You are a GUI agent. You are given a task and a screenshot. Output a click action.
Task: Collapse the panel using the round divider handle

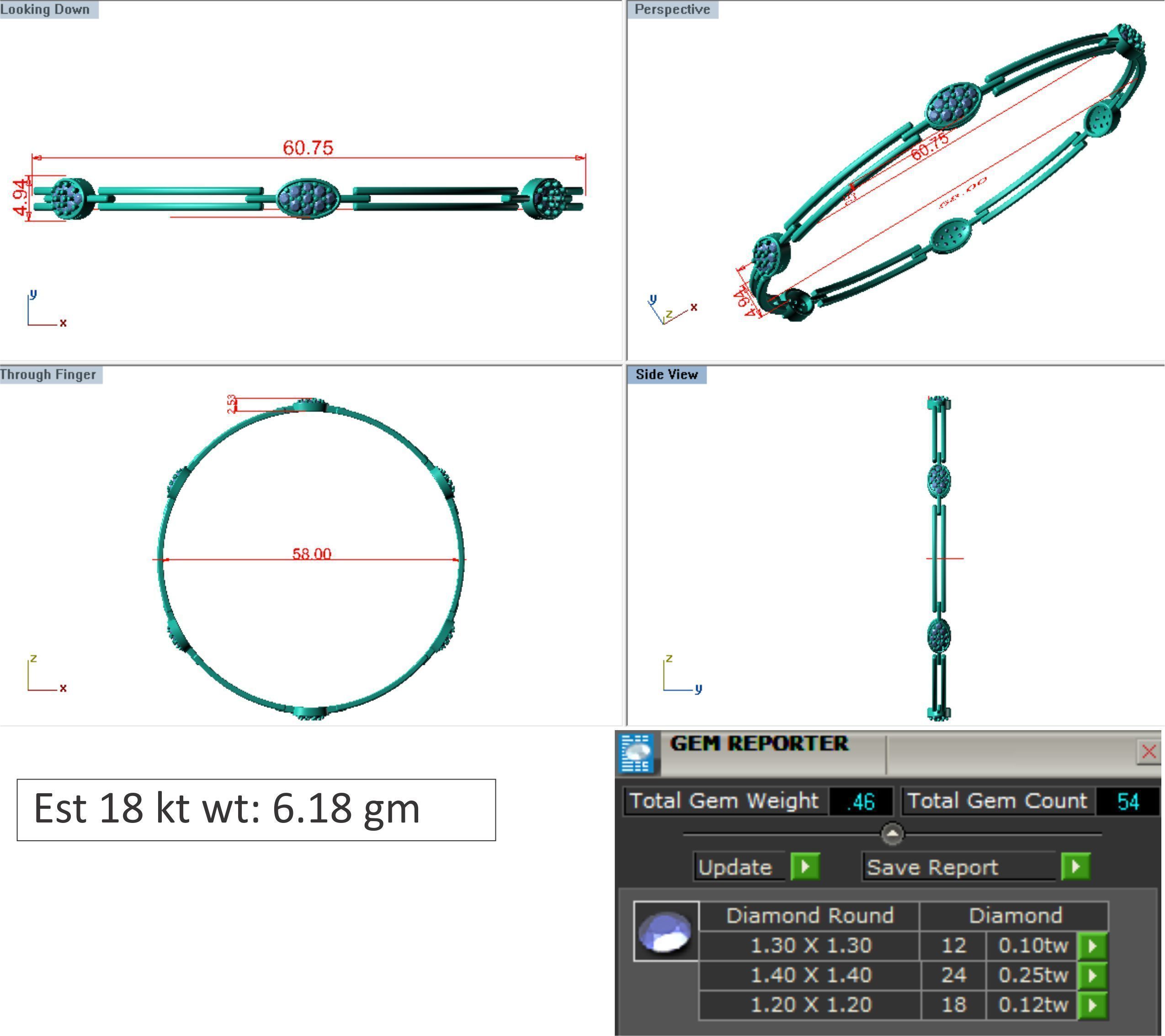point(892,834)
